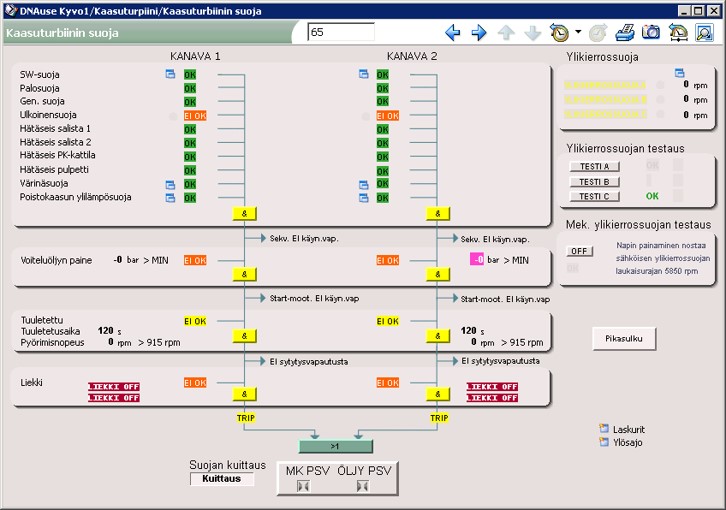The height and width of the screenshot is (510, 726).
Task: Click the display number field showing 65
Action: pyautogui.click(x=341, y=32)
